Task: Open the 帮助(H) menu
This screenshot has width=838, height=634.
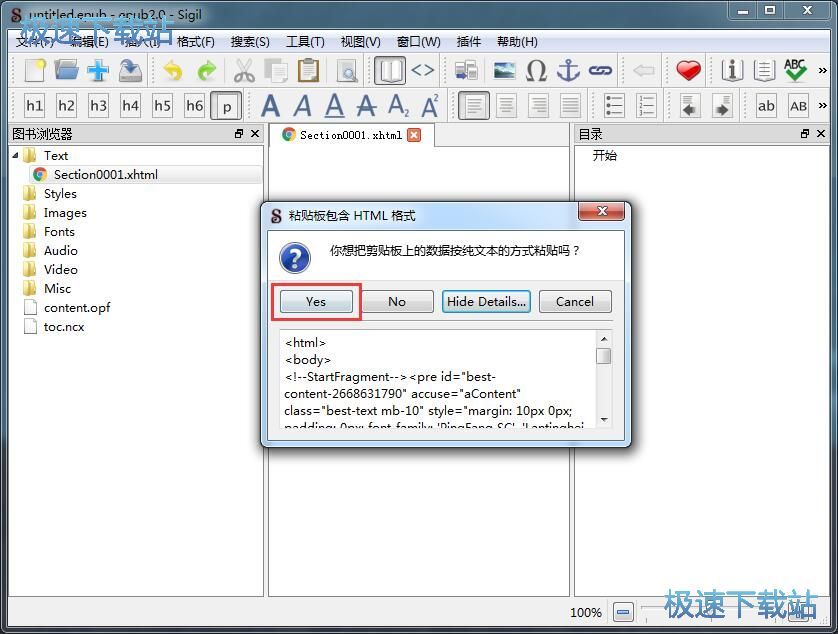Action: tap(517, 41)
